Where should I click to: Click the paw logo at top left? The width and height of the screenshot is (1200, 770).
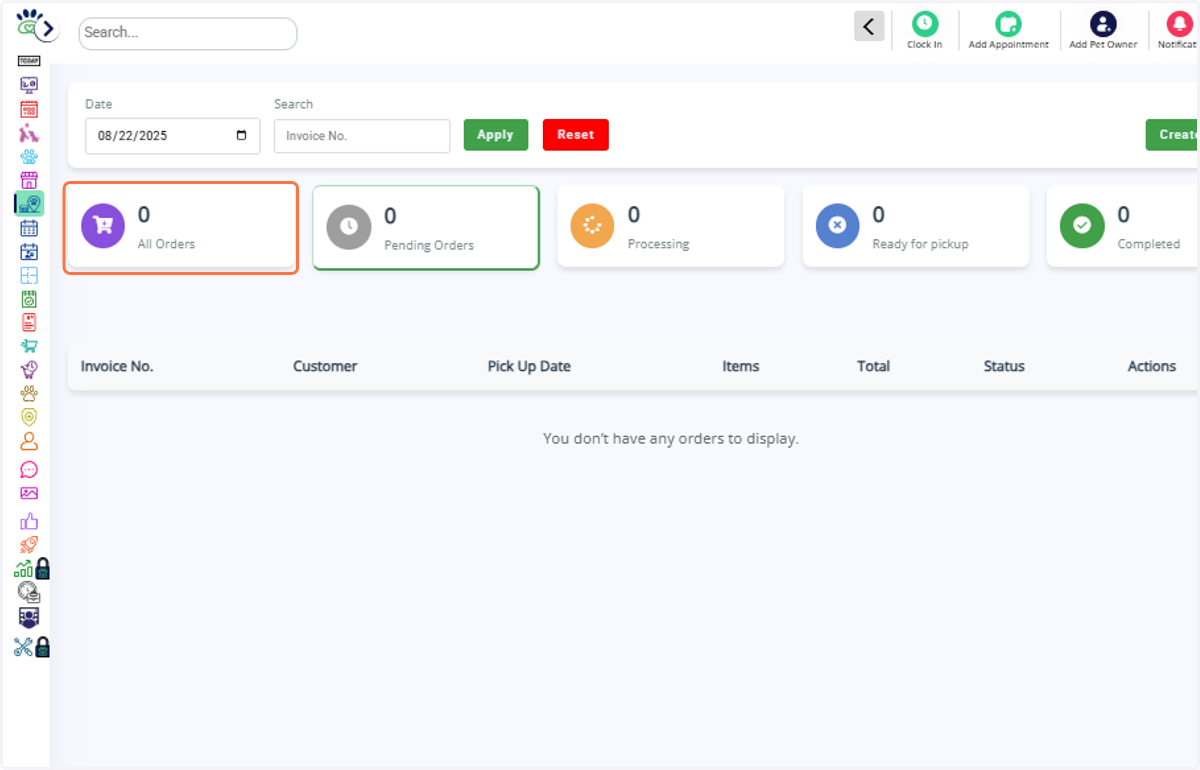(x=27, y=23)
